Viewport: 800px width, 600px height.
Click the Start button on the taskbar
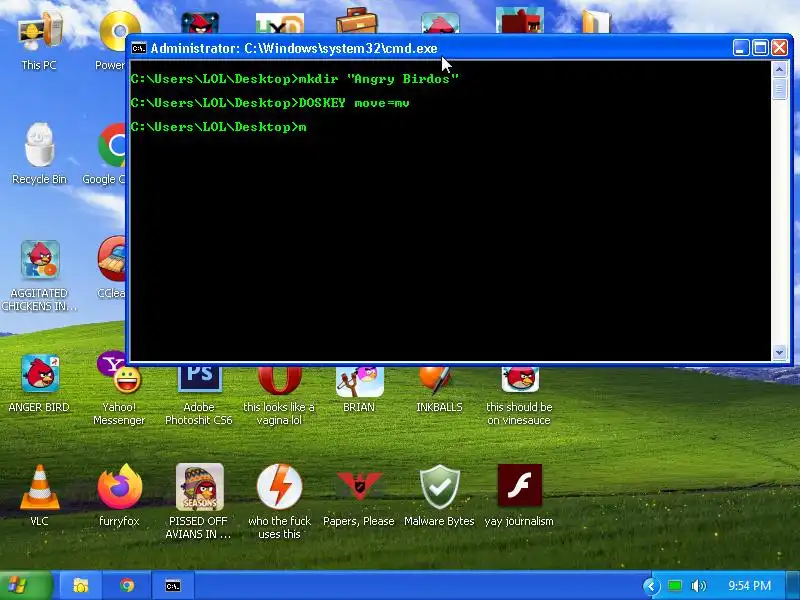tap(27, 585)
